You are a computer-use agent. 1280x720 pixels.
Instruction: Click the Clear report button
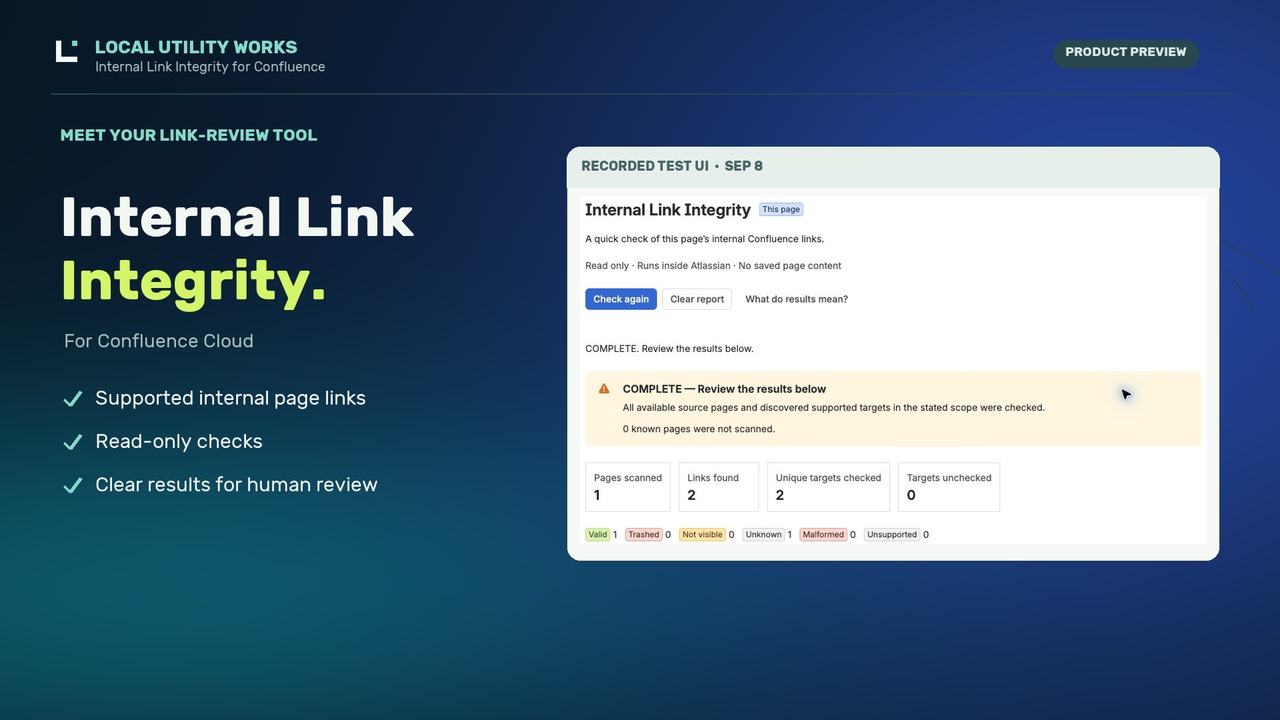click(x=697, y=299)
